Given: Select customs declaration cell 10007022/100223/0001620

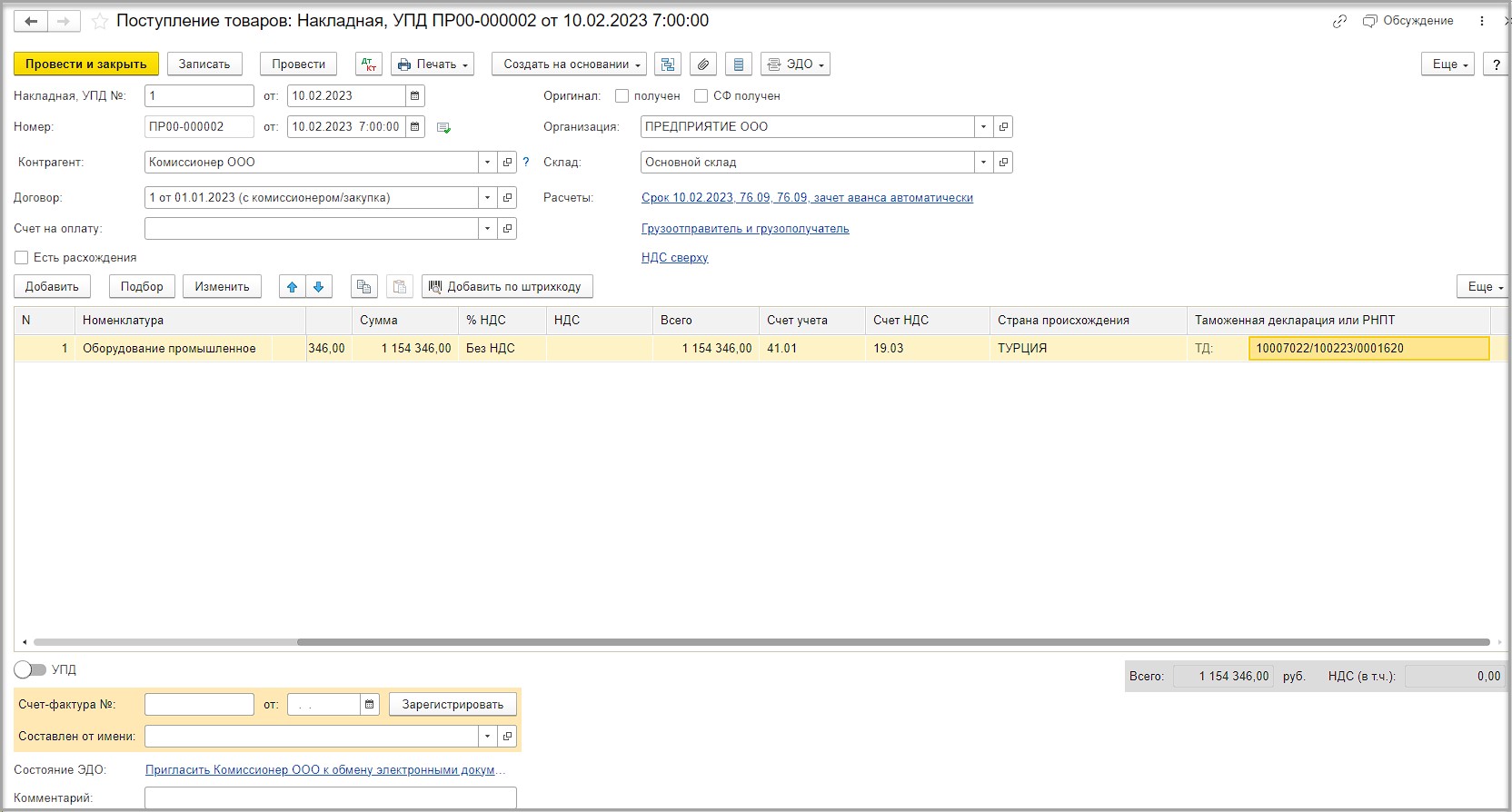Looking at the screenshot, I should pyautogui.click(x=1368, y=348).
